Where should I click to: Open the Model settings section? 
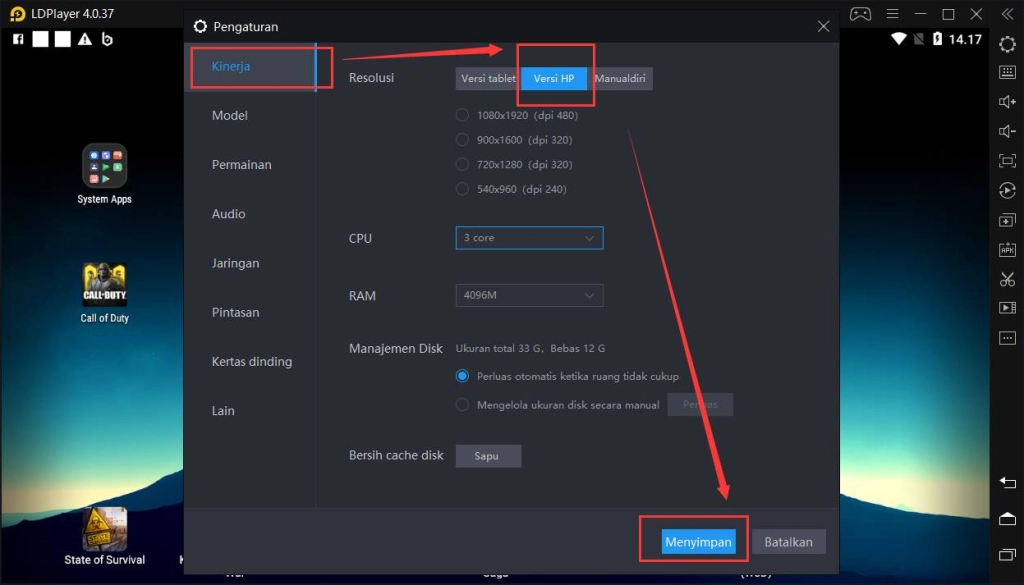pyautogui.click(x=251, y=116)
